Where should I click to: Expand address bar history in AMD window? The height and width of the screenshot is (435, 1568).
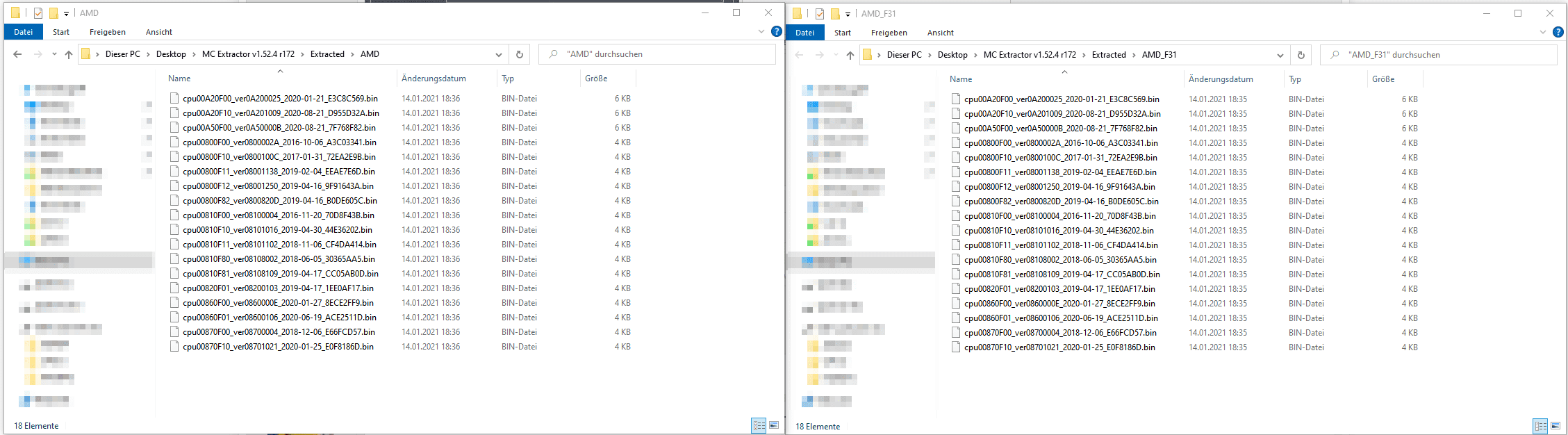coord(498,54)
